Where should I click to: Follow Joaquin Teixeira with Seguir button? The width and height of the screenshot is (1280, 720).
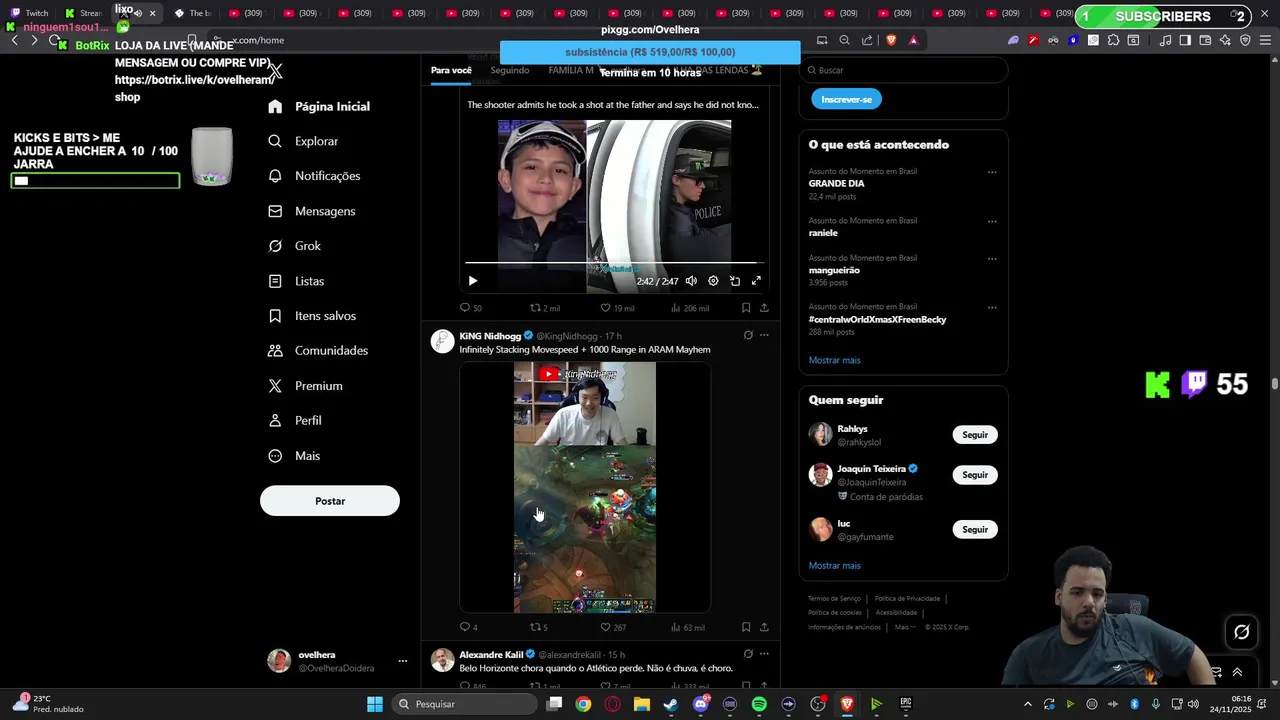pos(975,475)
